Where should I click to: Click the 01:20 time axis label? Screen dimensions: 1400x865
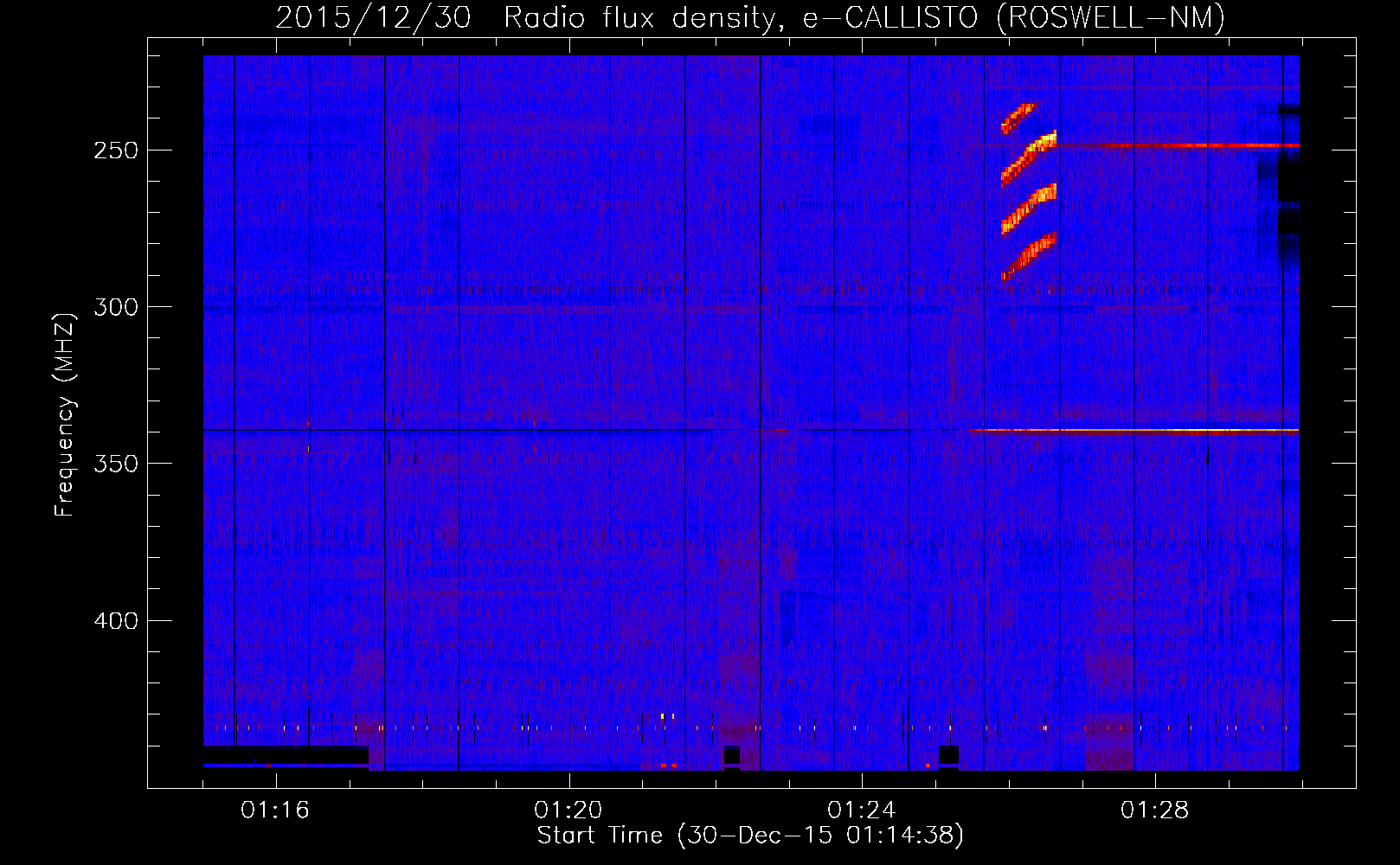(x=568, y=811)
